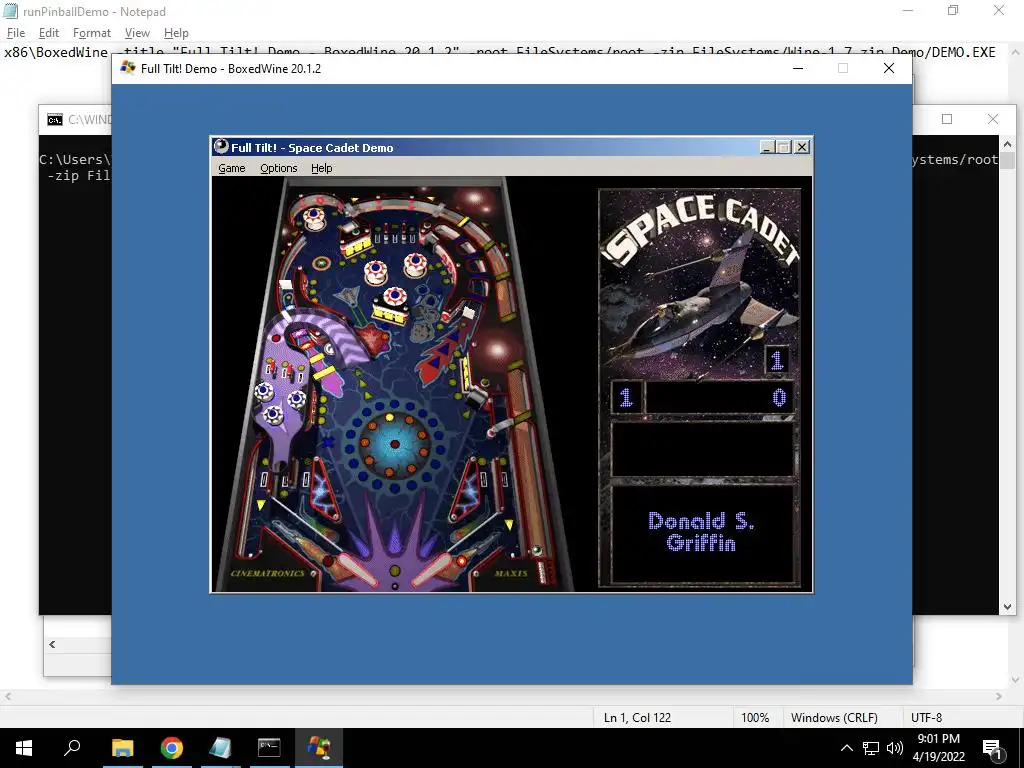Click the central blue wormhole target

pyautogui.click(x=394, y=444)
